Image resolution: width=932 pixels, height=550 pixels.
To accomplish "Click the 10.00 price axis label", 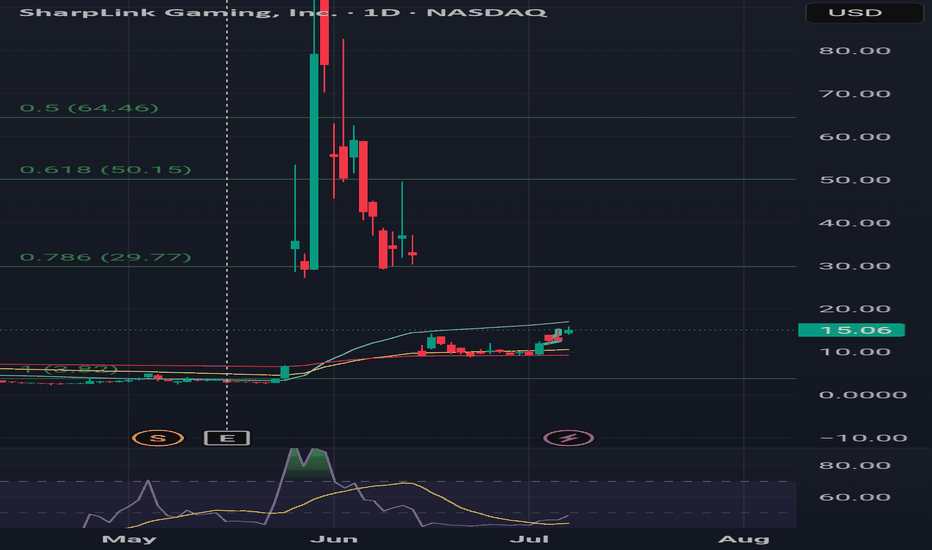I will (x=855, y=352).
